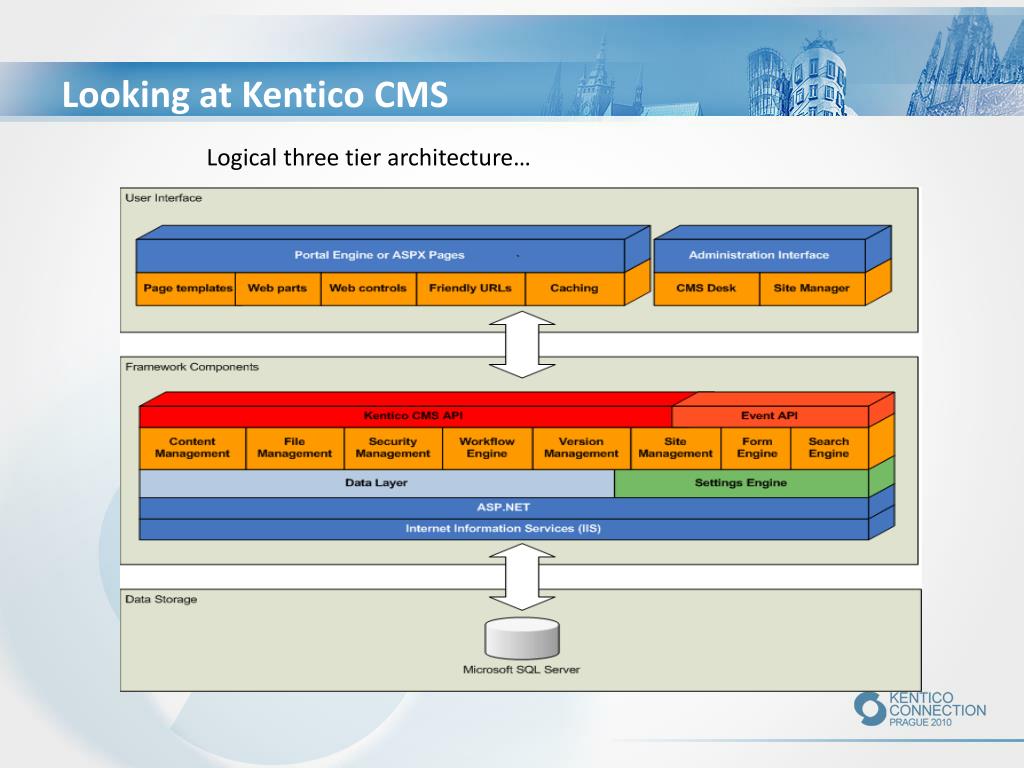
Task: Click the File Management box
Action: [295, 448]
